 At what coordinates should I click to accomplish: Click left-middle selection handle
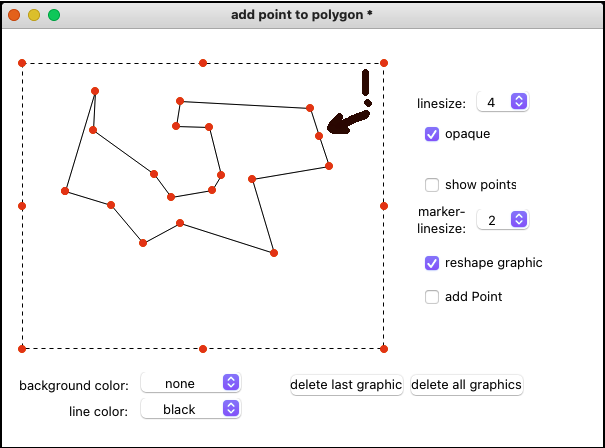22,206
